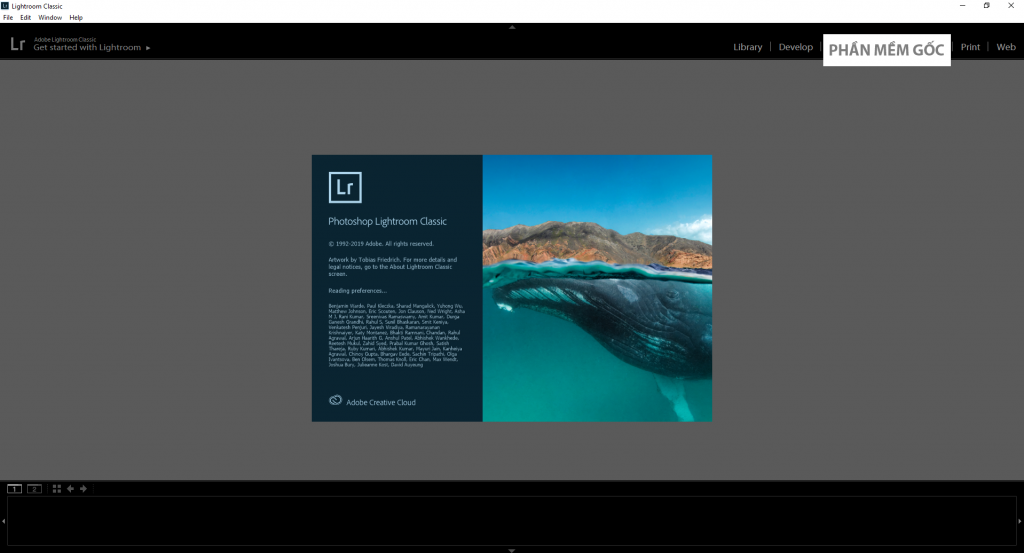
Task: Switch to the Develop module
Action: tap(795, 47)
